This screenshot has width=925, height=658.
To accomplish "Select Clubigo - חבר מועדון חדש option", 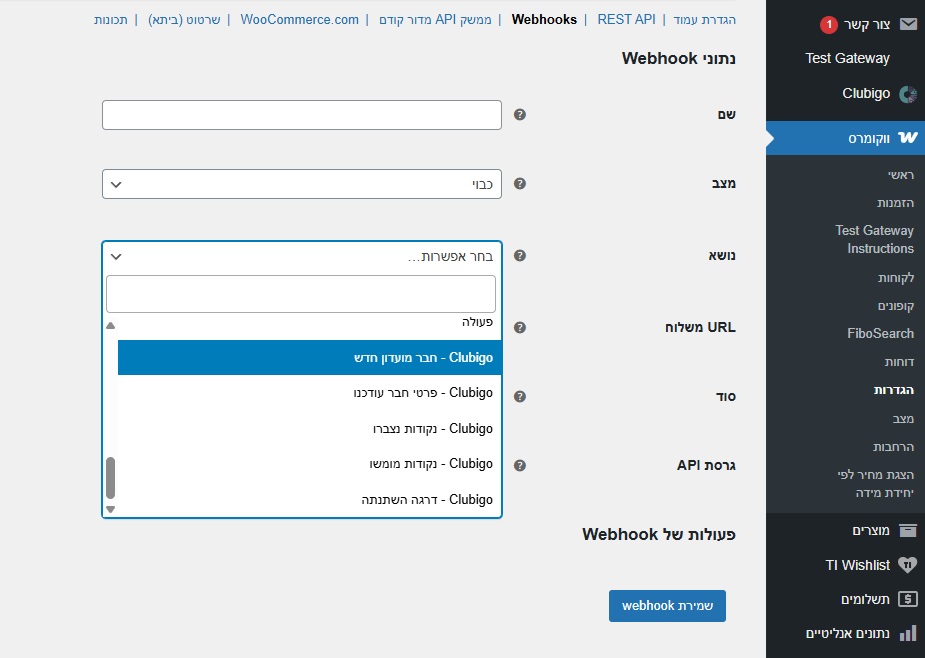I will 310,357.
